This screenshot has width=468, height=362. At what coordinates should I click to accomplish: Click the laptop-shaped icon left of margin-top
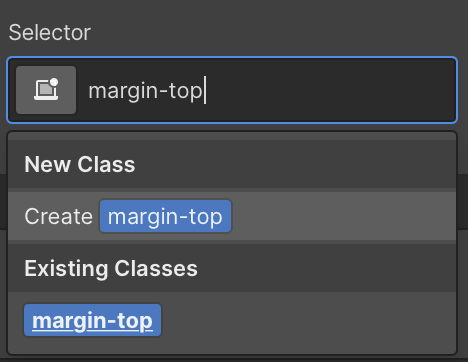coord(46,90)
